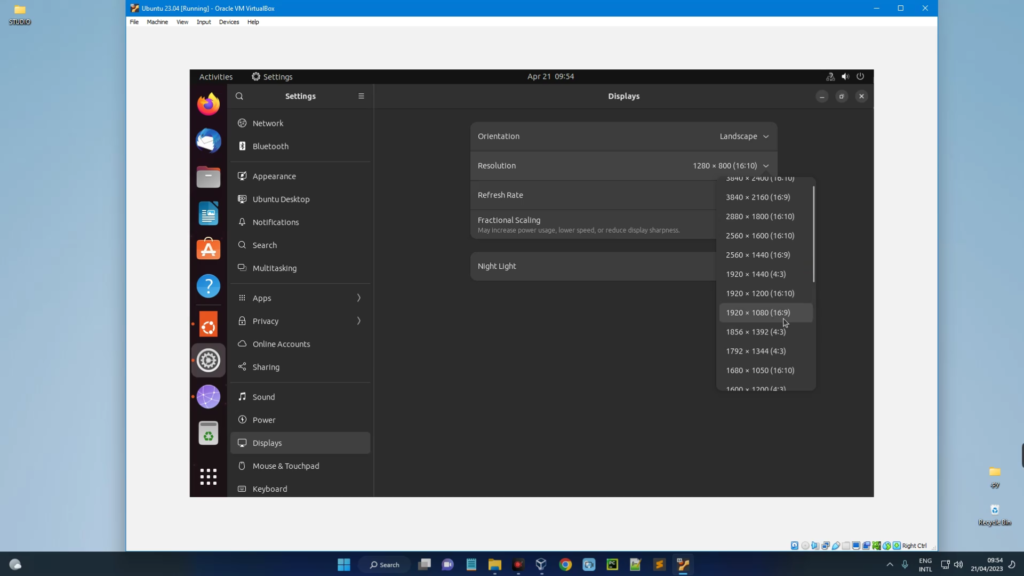Screen dimensions: 1024x576
Task: Open the Bluetooth settings panel
Action: pyautogui.click(x=300, y=146)
